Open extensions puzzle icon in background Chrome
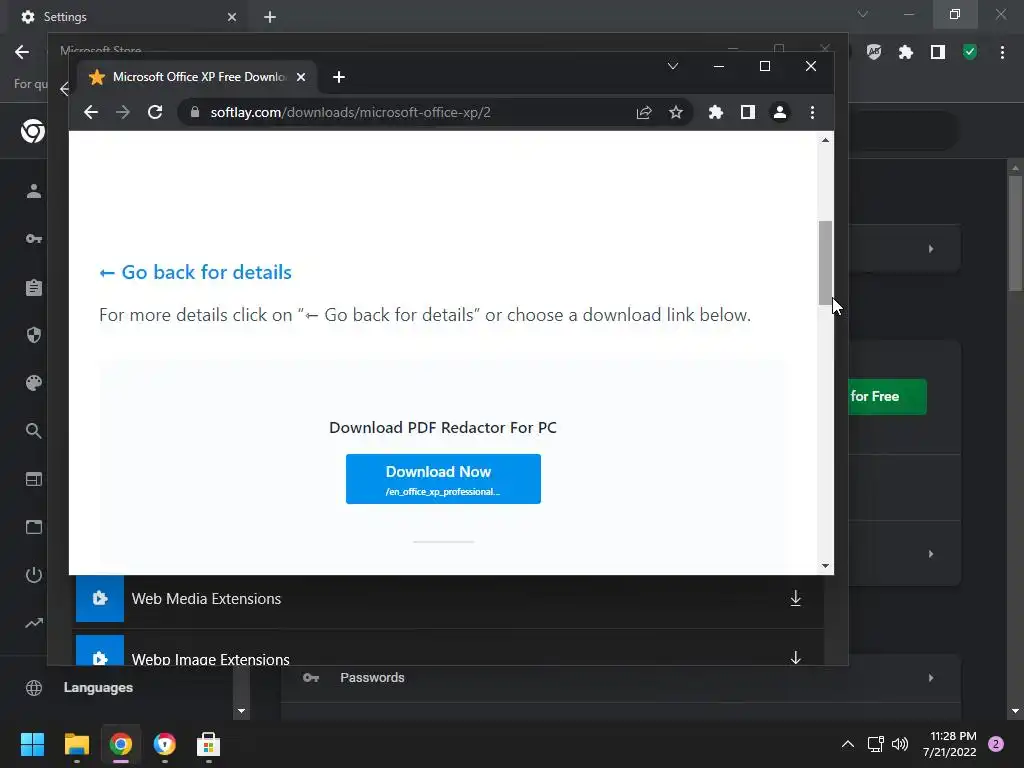The height and width of the screenshot is (768, 1024). coord(906,52)
